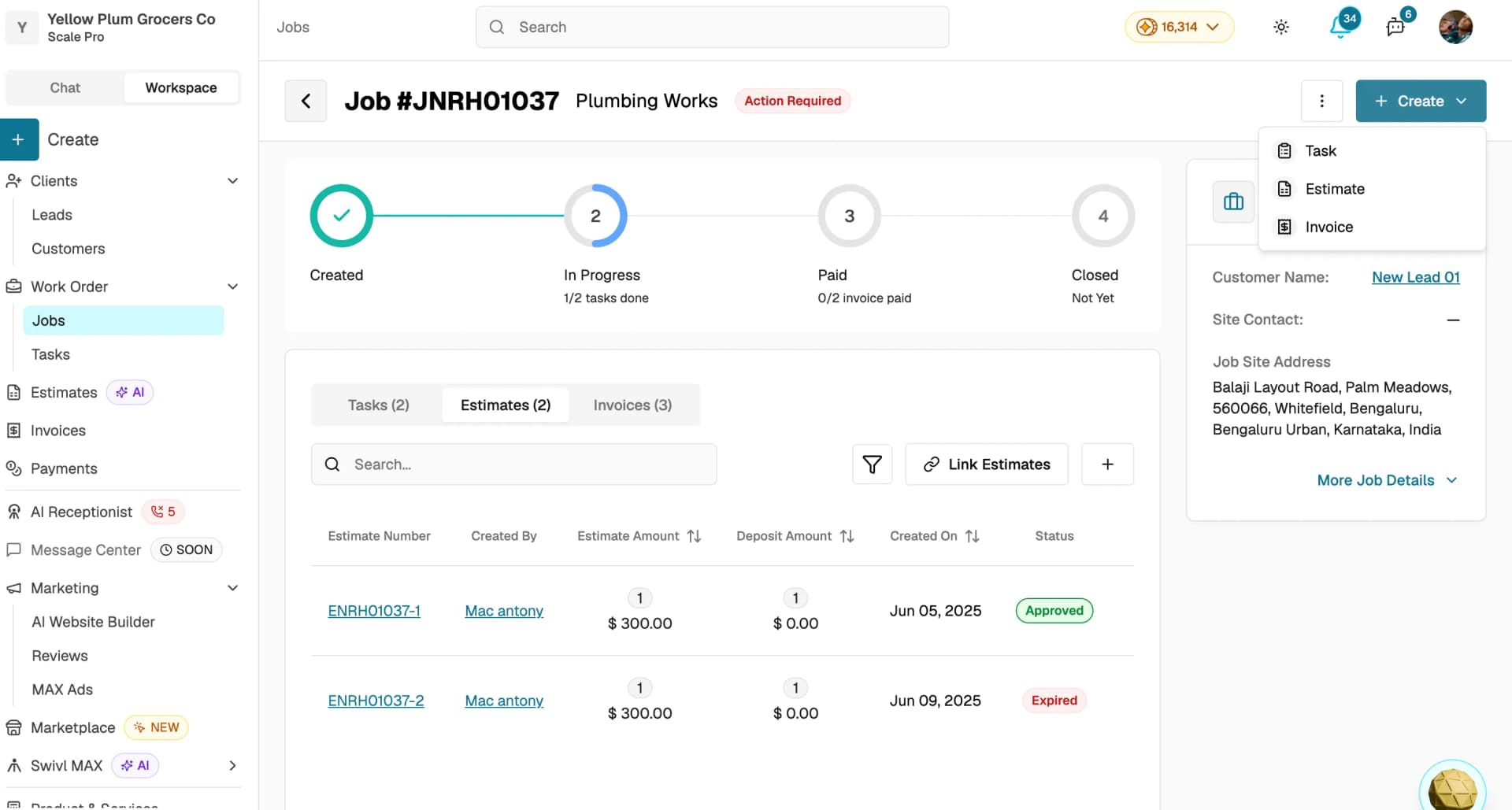Switch to the Chat toggle in sidebar
This screenshot has width=1512, height=810.
65,87
